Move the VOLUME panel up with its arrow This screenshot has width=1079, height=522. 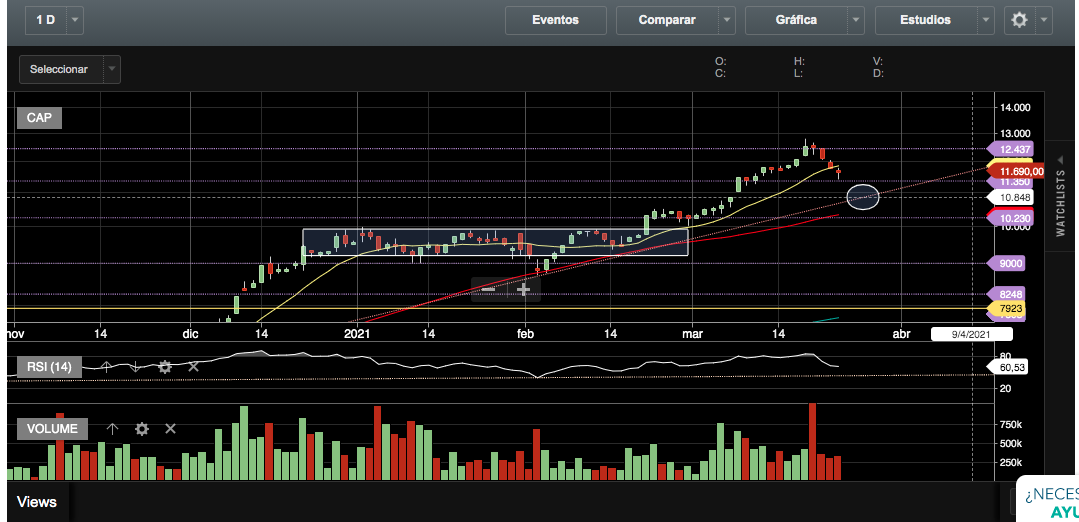click(x=113, y=429)
